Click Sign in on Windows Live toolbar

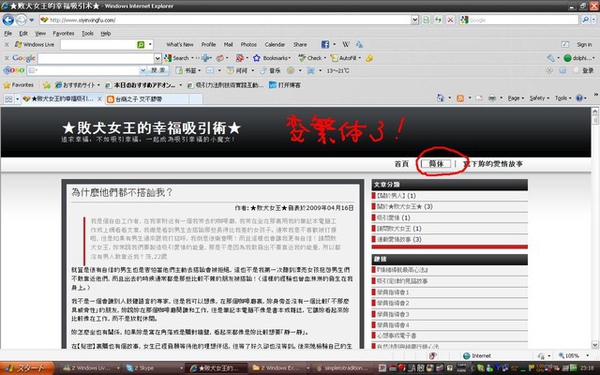tap(584, 45)
